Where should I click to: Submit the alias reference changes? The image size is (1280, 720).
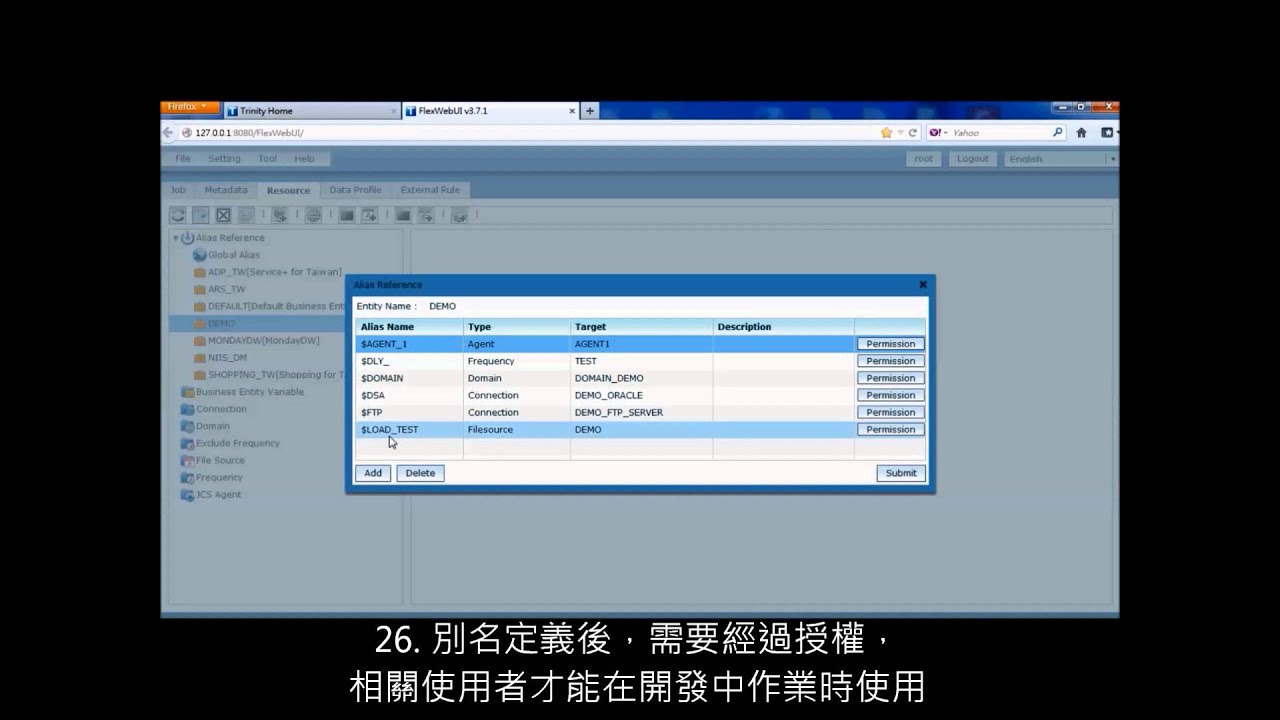click(x=901, y=473)
